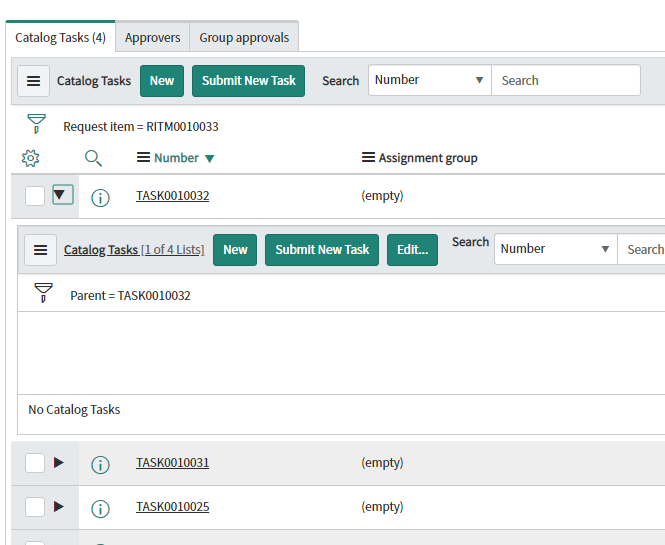Preview TASK0010031 with its info icon
Screen dimensions: 665x545
pos(101,464)
